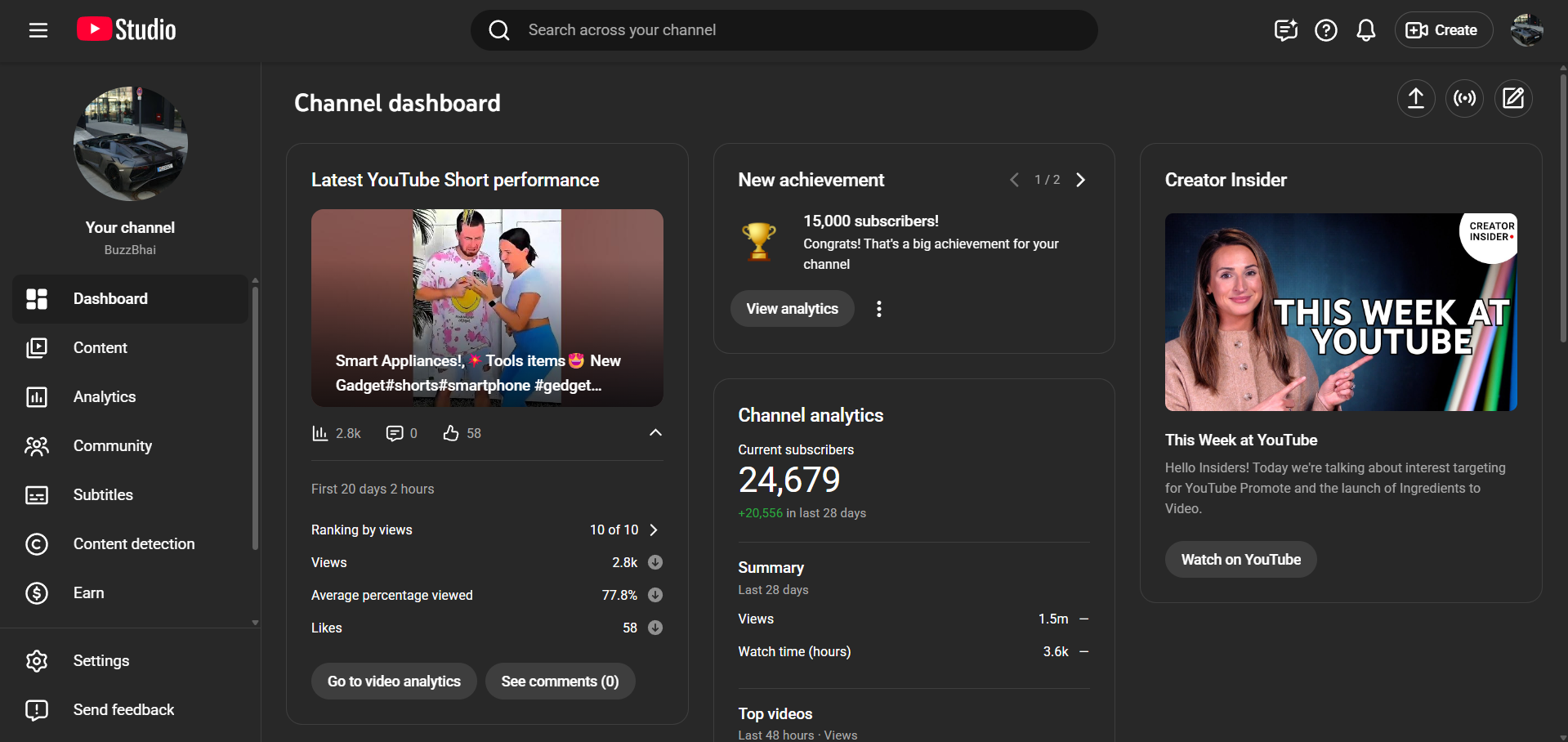This screenshot has height=742, width=1568.
Task: Expand Ranking by views arrow
Action: 654,530
